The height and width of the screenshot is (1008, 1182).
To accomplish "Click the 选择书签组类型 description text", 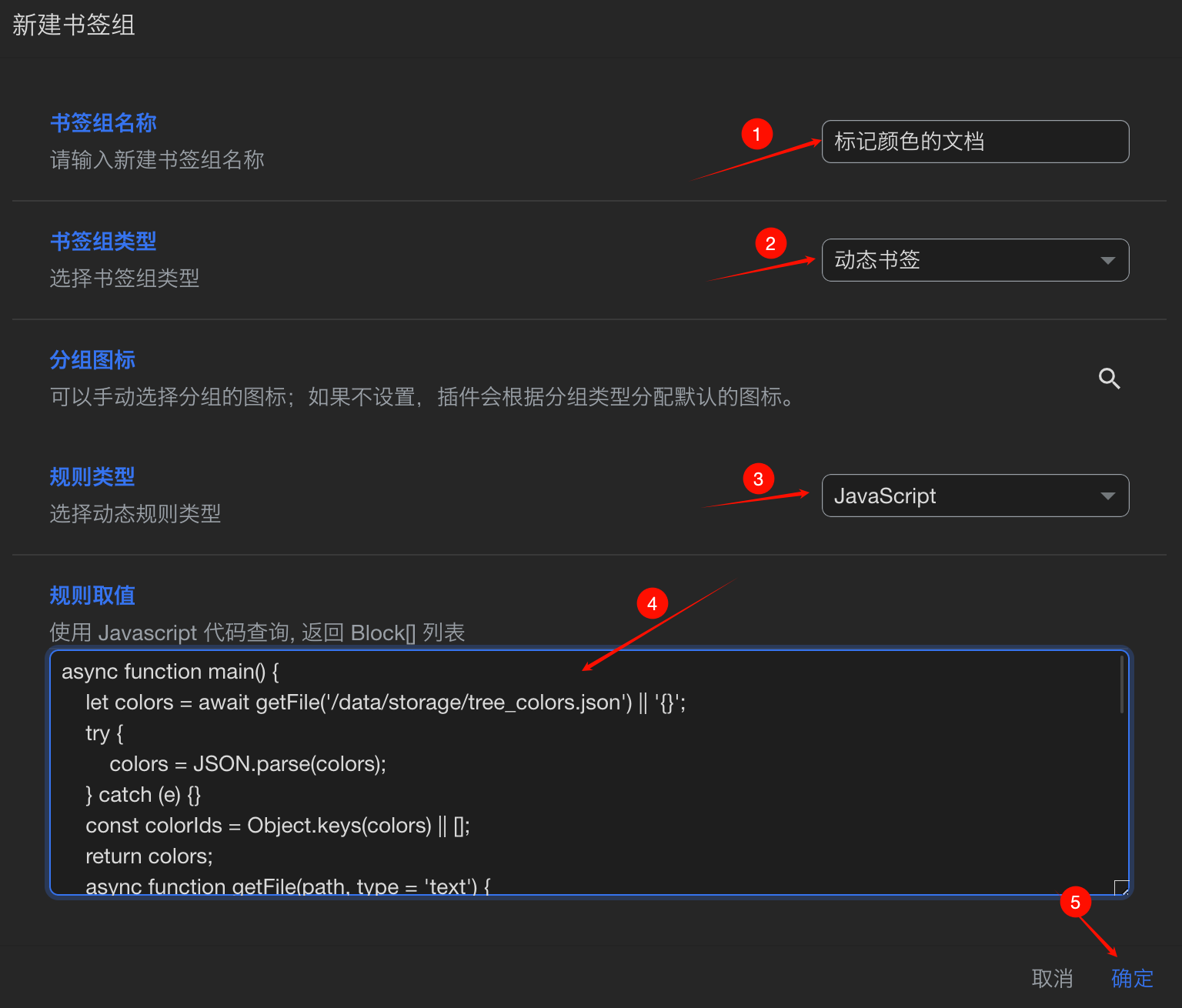I will pos(125,279).
